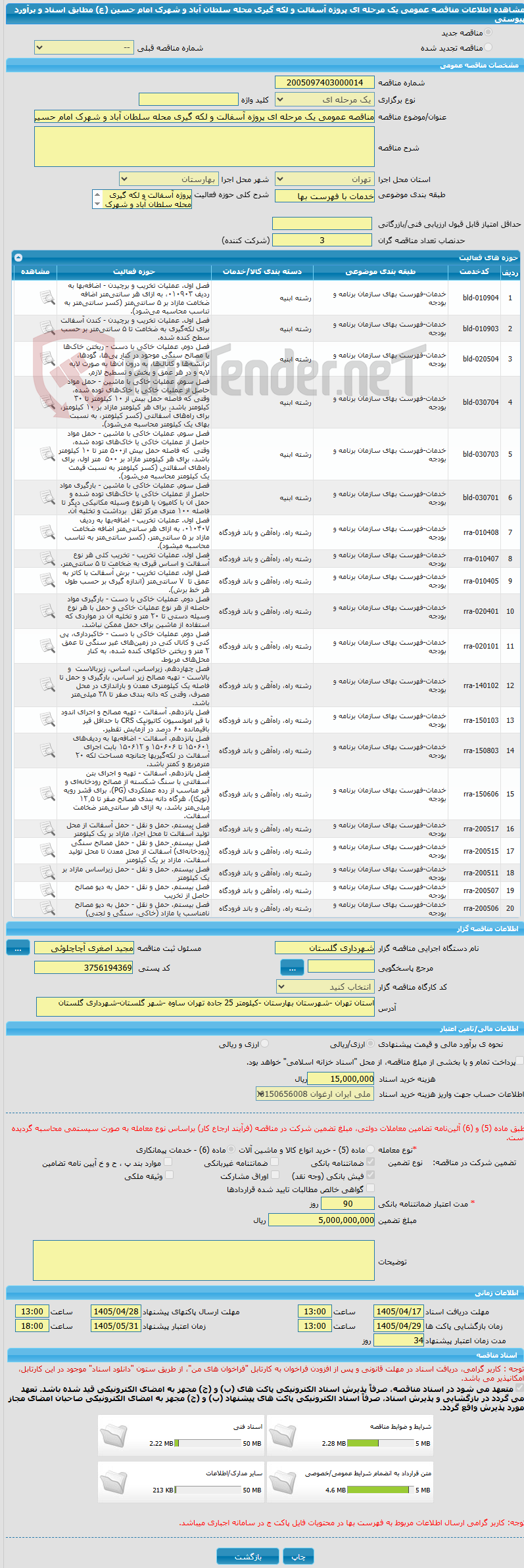Click اسناد فنی size progress bar
This screenshot has height=1568, width=524.
208,1444
